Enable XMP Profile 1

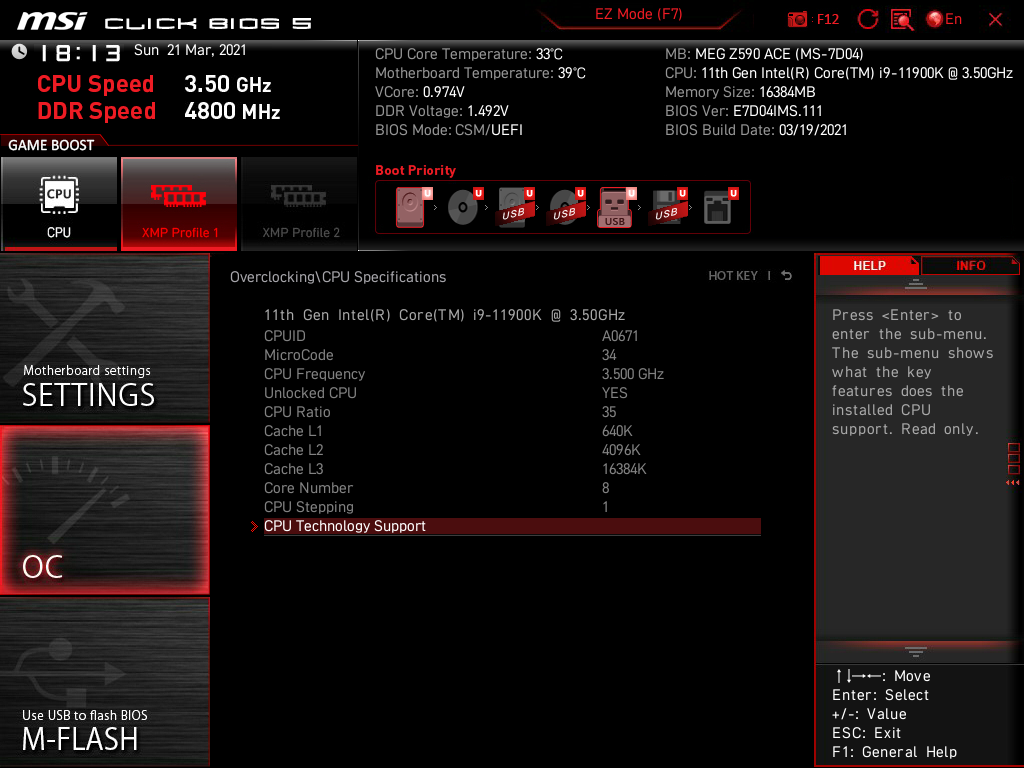(179, 204)
